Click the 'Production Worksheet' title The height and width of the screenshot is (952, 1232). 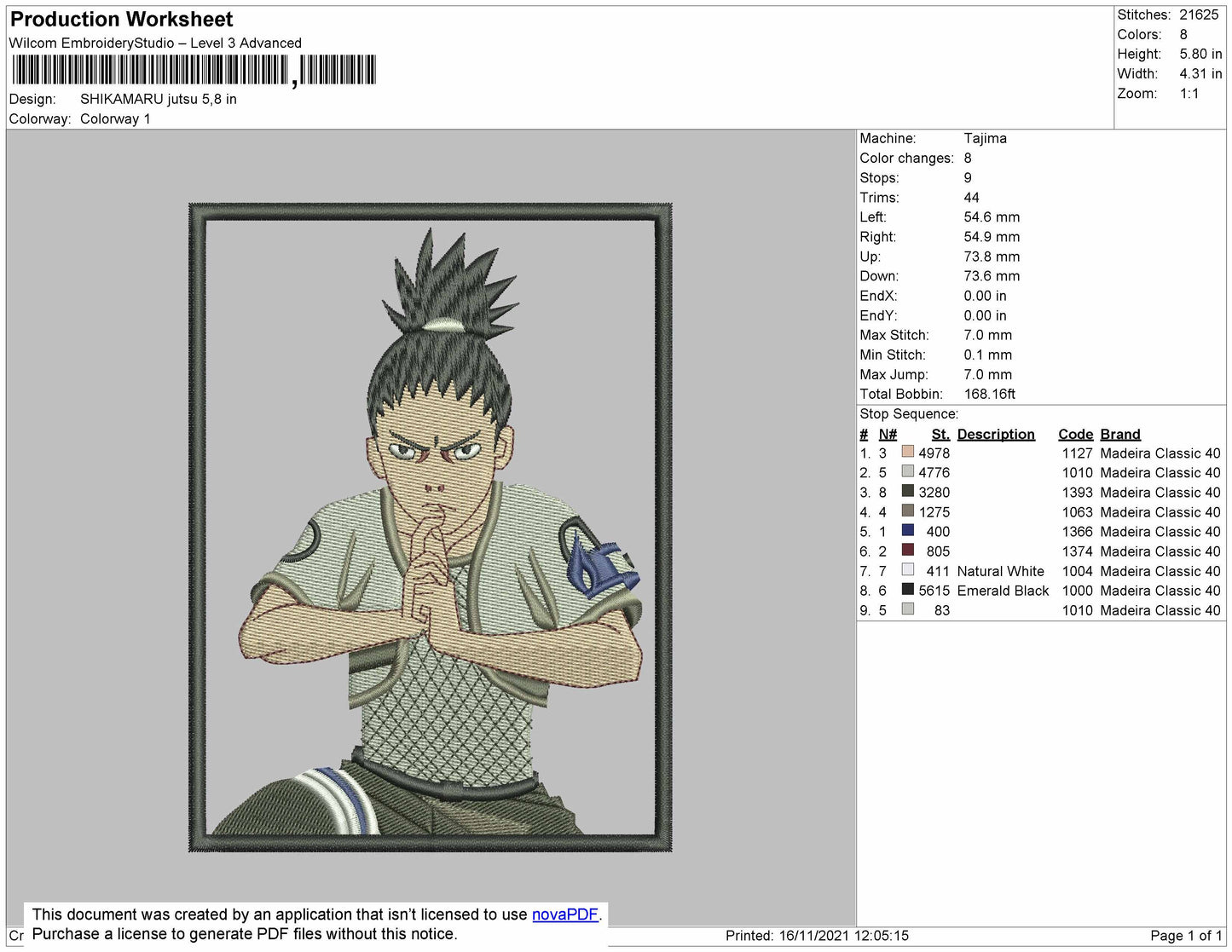pyautogui.click(x=121, y=20)
